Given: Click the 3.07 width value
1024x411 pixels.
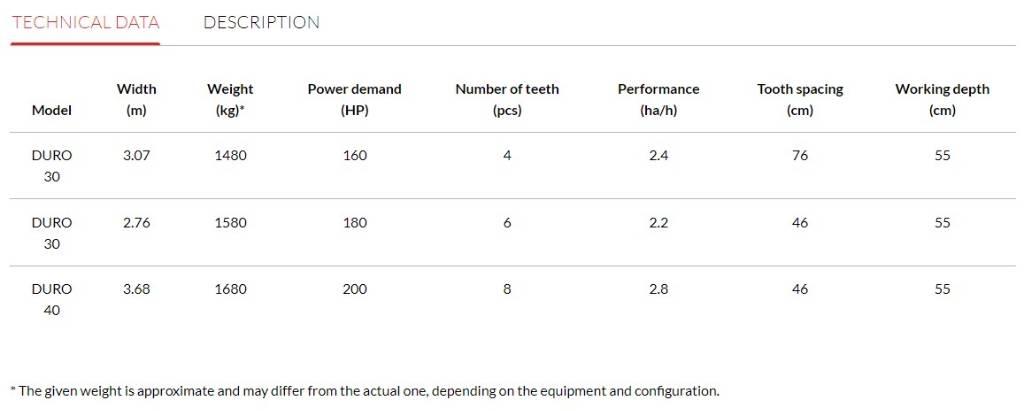Looking at the screenshot, I should [x=136, y=156].
